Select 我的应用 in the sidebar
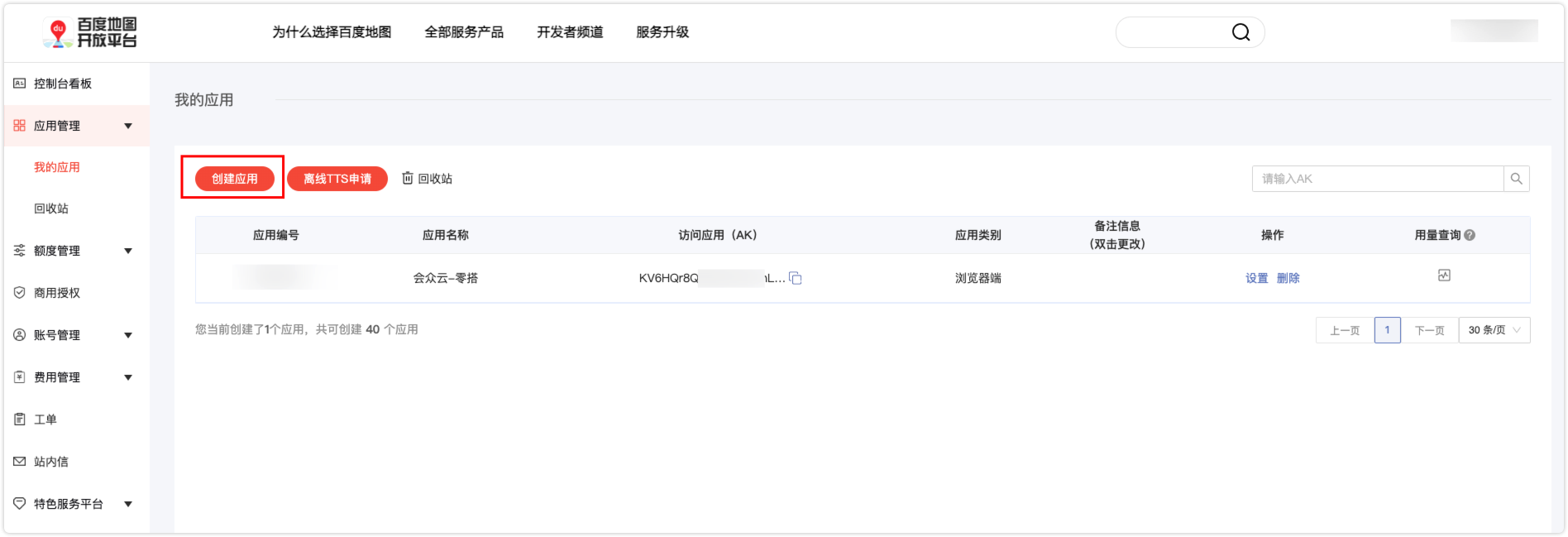Viewport: 1568px width, 537px height. [57, 167]
